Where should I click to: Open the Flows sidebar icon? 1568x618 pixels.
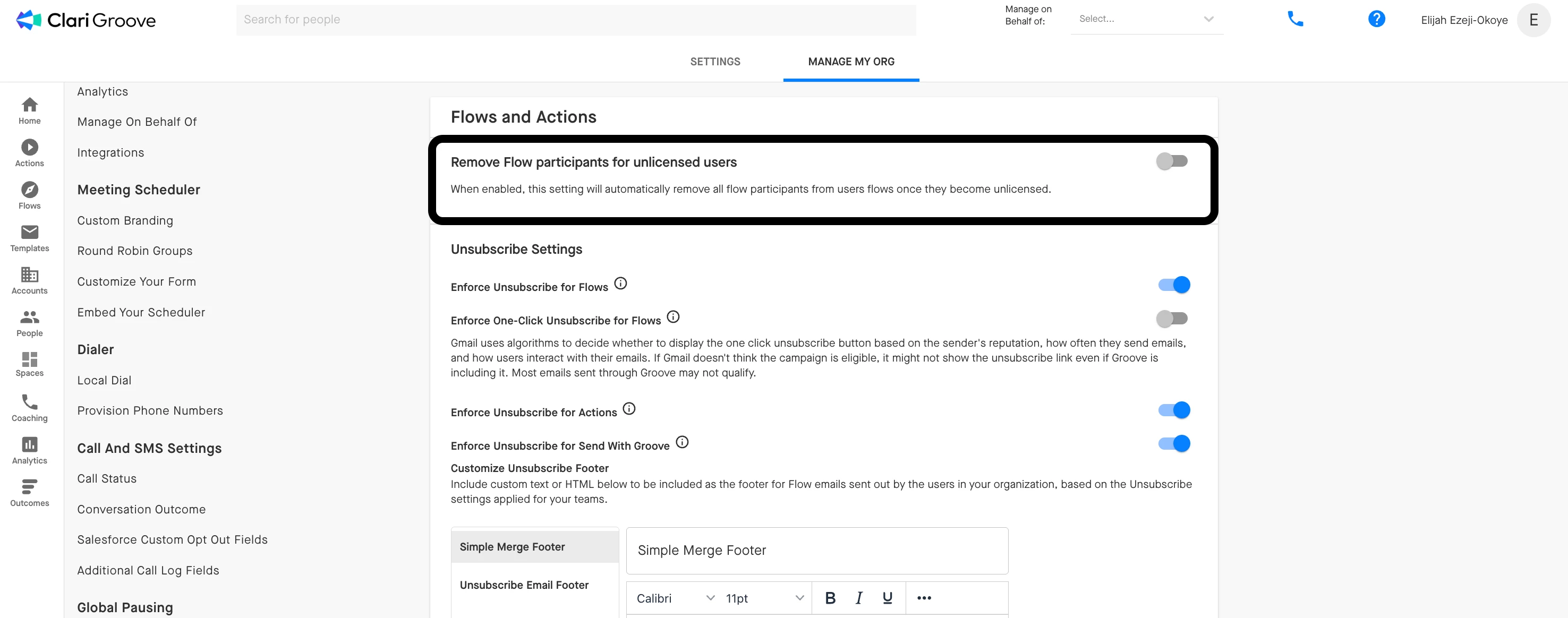tap(29, 191)
